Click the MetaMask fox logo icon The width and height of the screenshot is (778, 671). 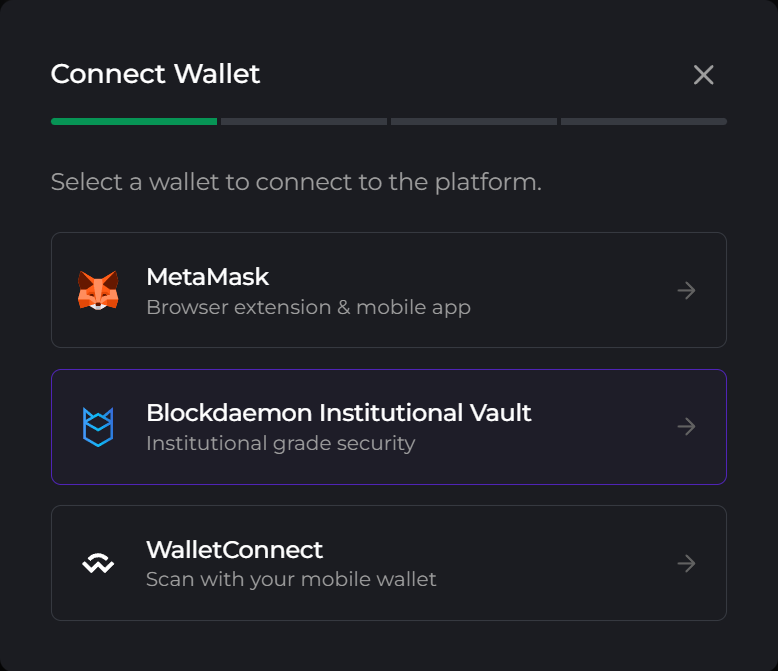click(x=98, y=290)
